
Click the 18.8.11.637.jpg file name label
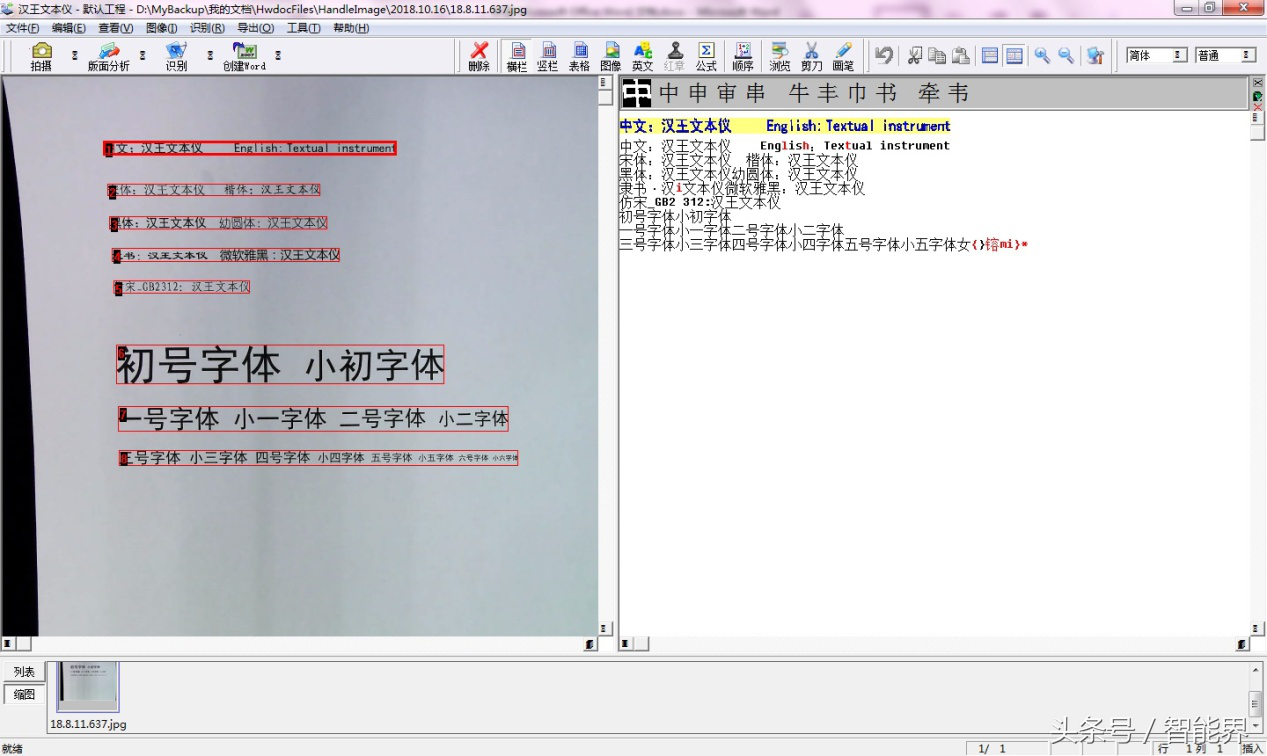(x=89, y=724)
